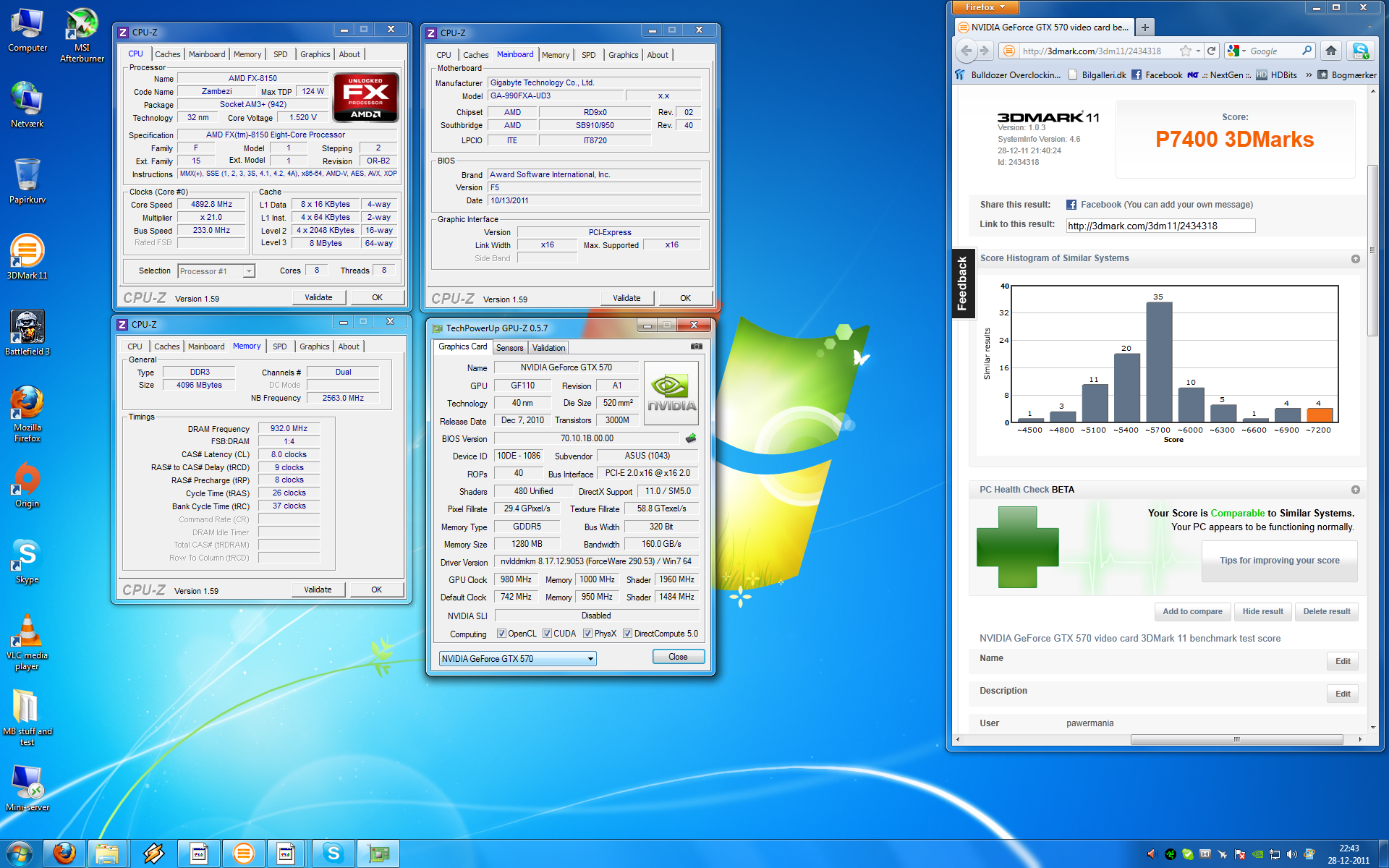Click OK in the CPU-Z Mainboard window
The height and width of the screenshot is (868, 1389).
(x=685, y=298)
